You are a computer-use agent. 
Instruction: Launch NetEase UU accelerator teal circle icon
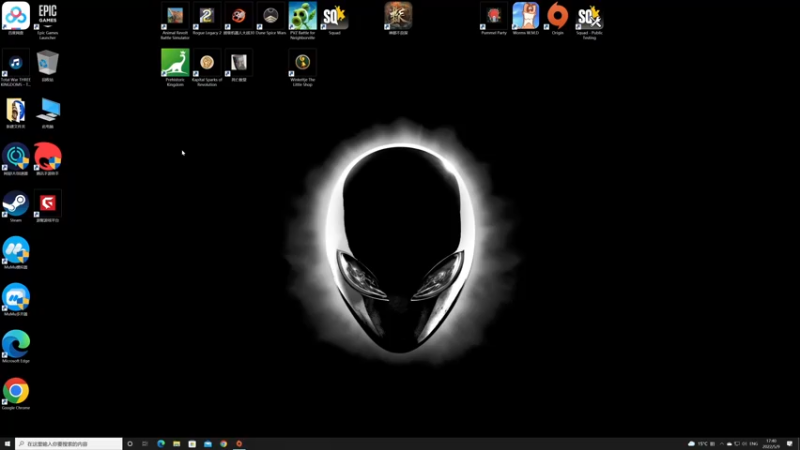[x=16, y=159]
